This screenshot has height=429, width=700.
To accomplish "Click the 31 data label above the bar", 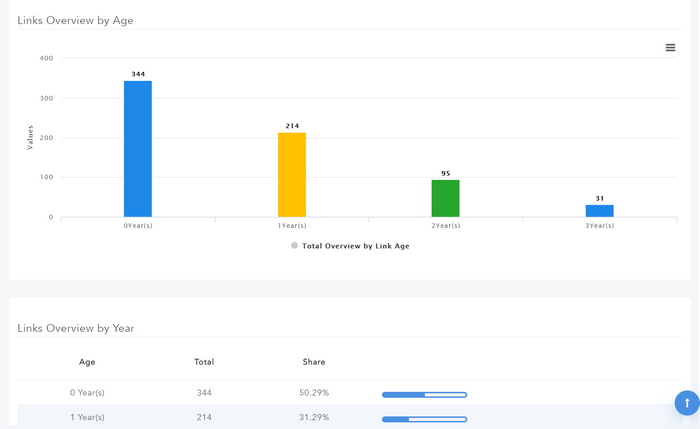I will (x=600, y=198).
